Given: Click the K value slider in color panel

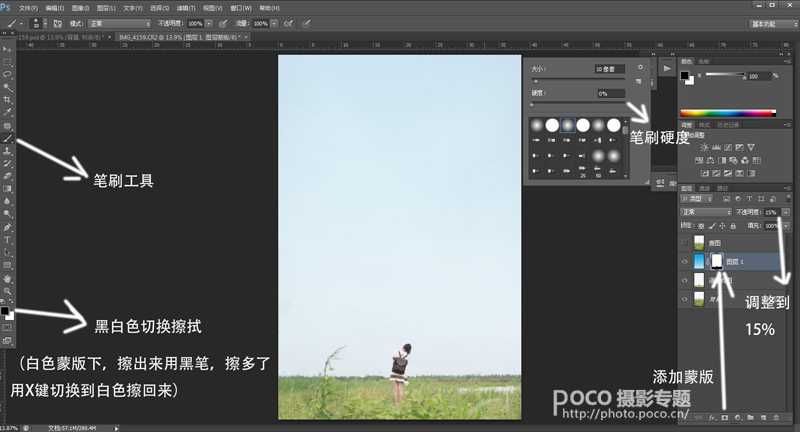Looking at the screenshot, I should click(x=725, y=75).
